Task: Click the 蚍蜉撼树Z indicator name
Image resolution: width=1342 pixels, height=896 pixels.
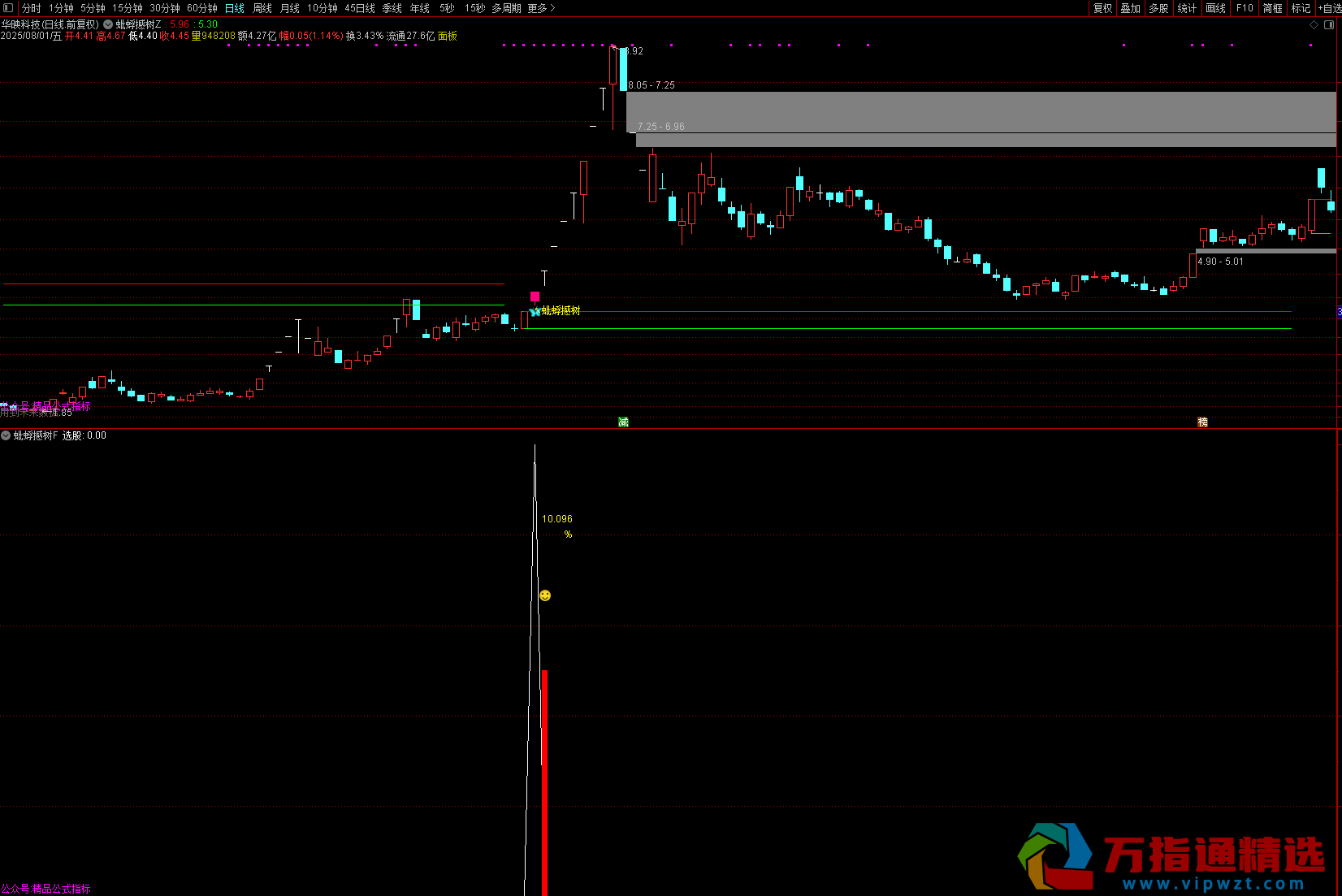Action: pos(139,24)
